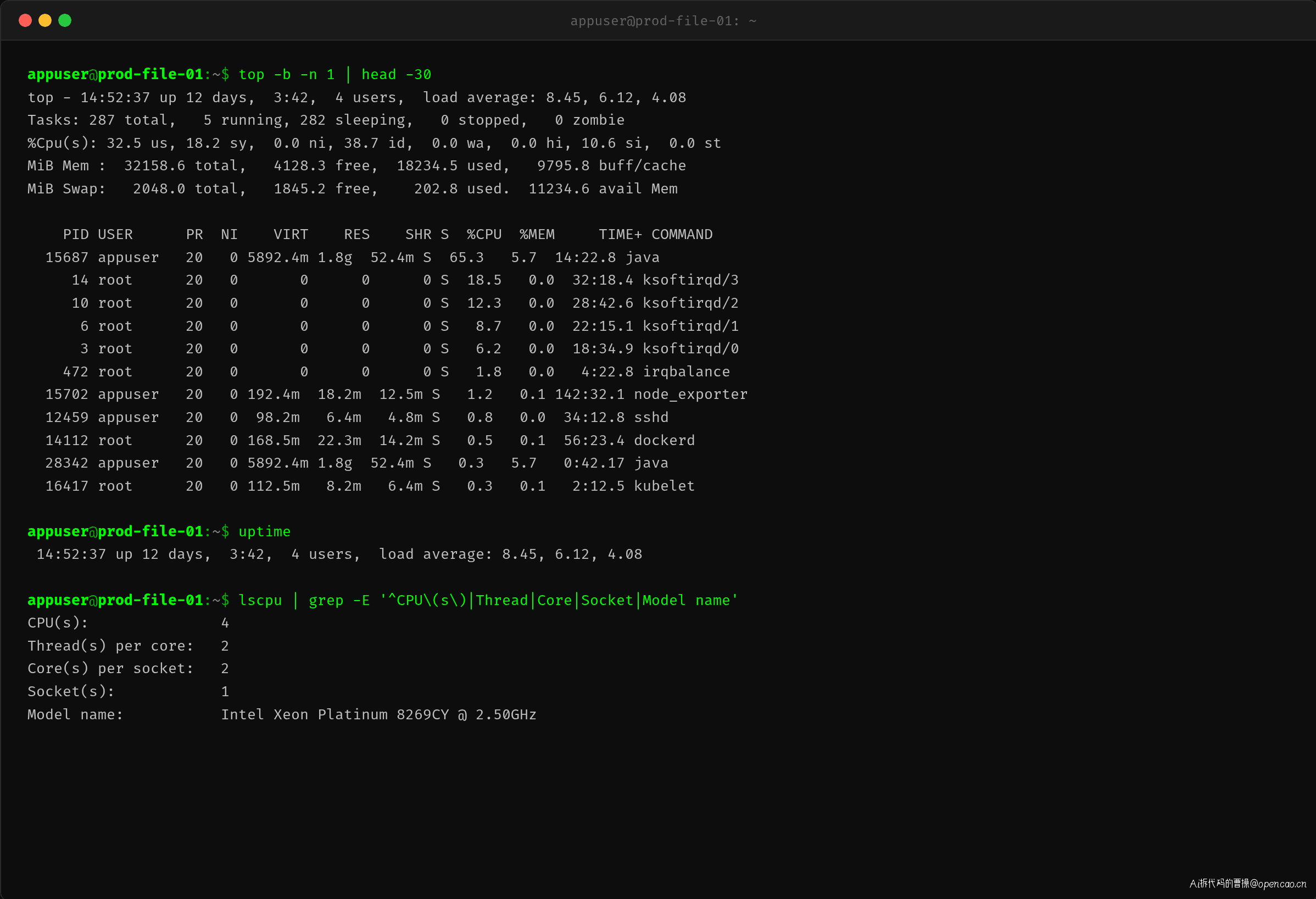The width and height of the screenshot is (1316, 899).
Task: Click 'MiB Swap: 2048.0 total' text
Action: click(132, 188)
